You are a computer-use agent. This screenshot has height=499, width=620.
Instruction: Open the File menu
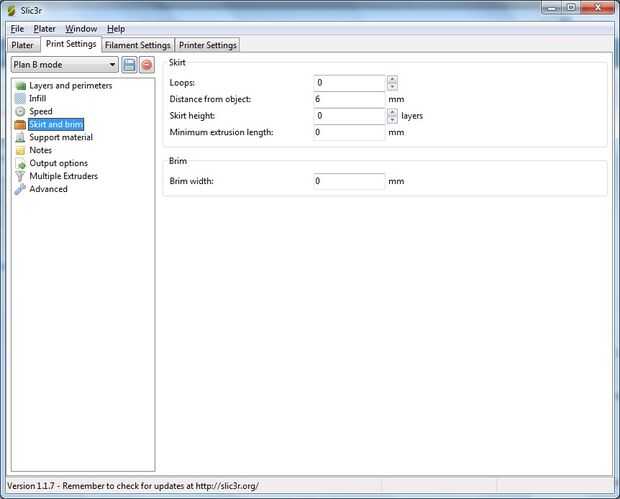point(17,29)
